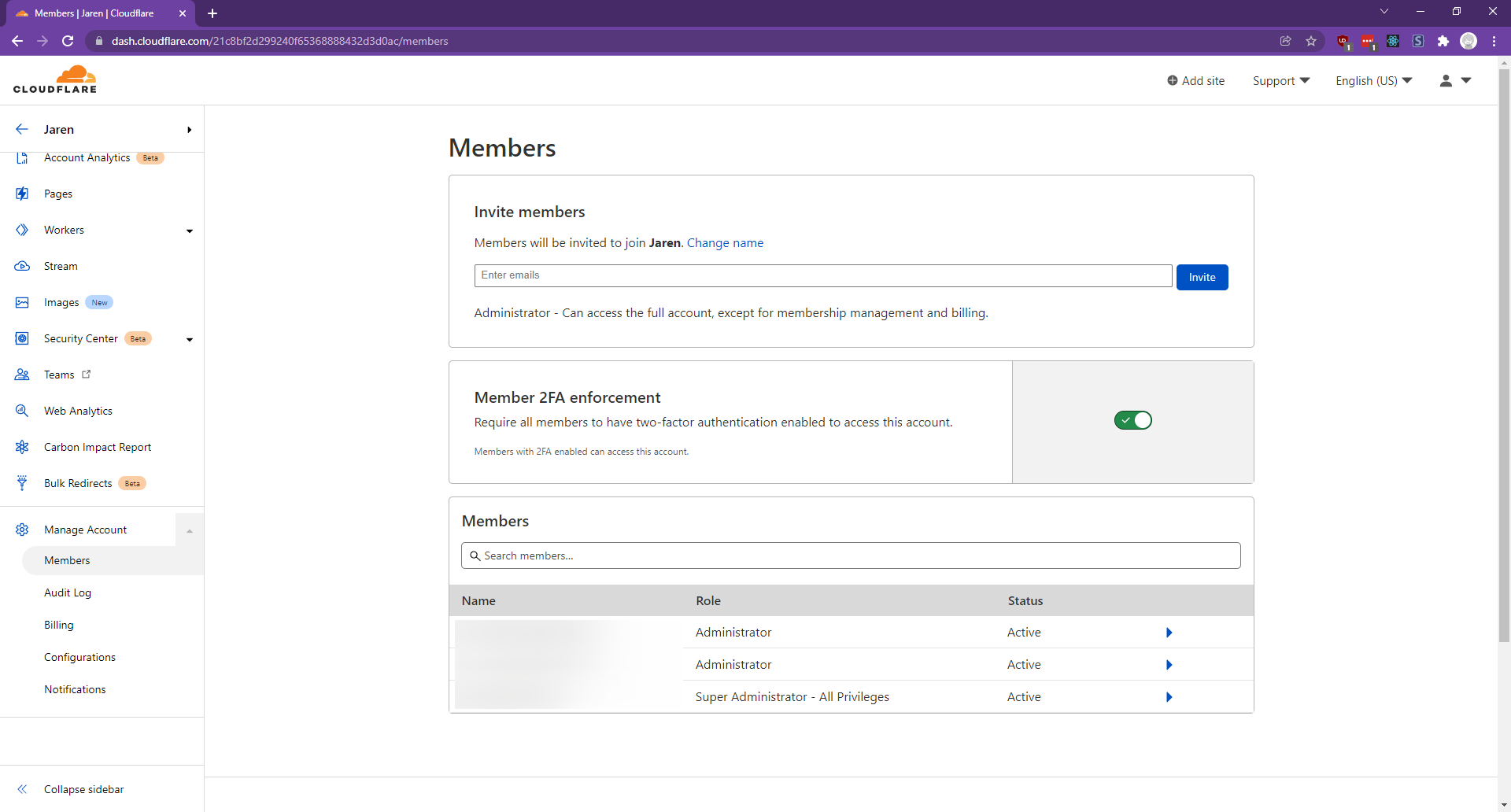Expand the Workers sidebar section
This screenshot has height=812, width=1511.
[189, 231]
